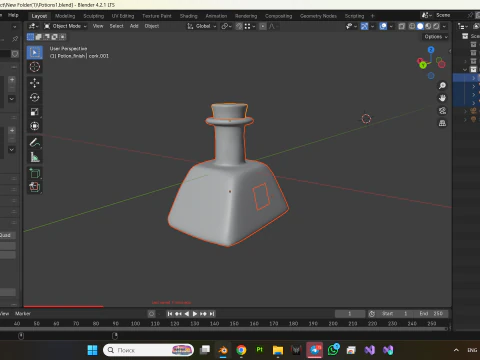Open the snapping options dropdown
This screenshot has width=480, height=360.
click(250, 26)
